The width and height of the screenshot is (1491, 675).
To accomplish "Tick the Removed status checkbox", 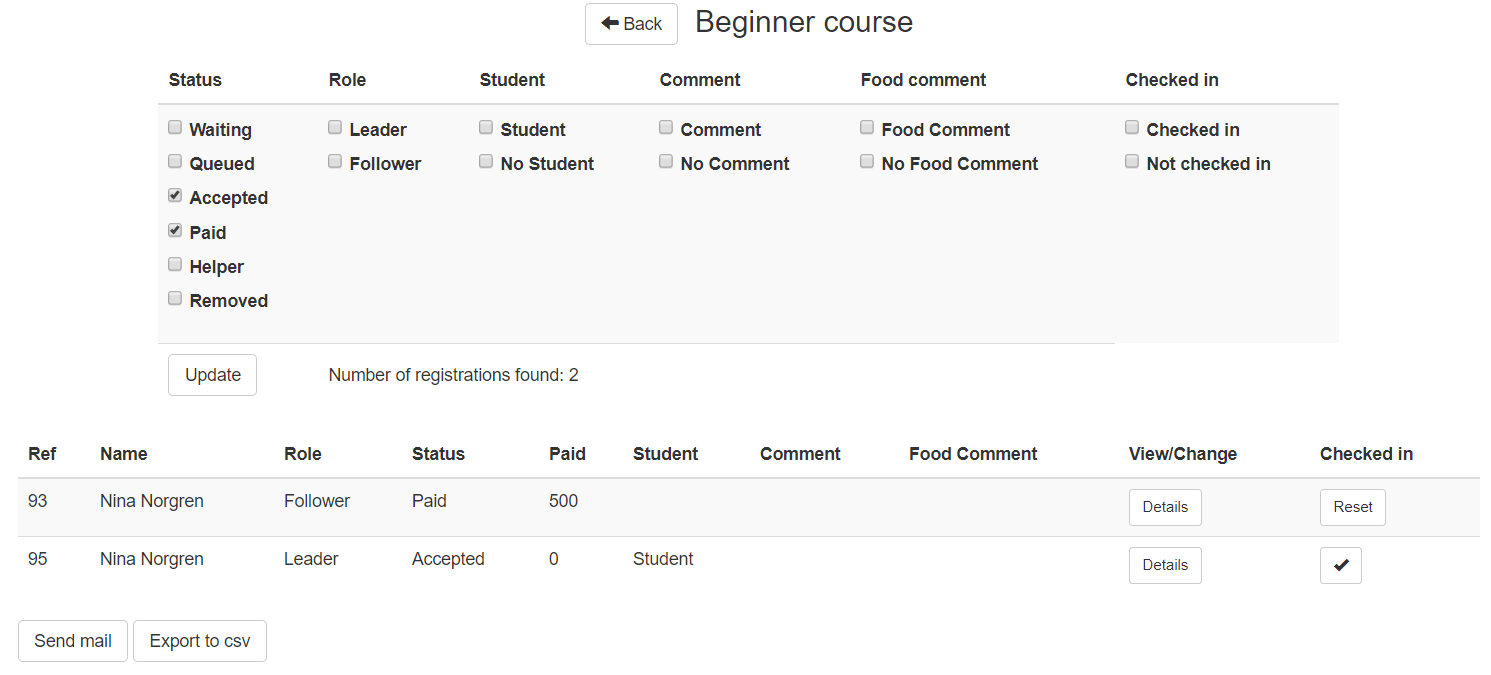I will coord(175,299).
